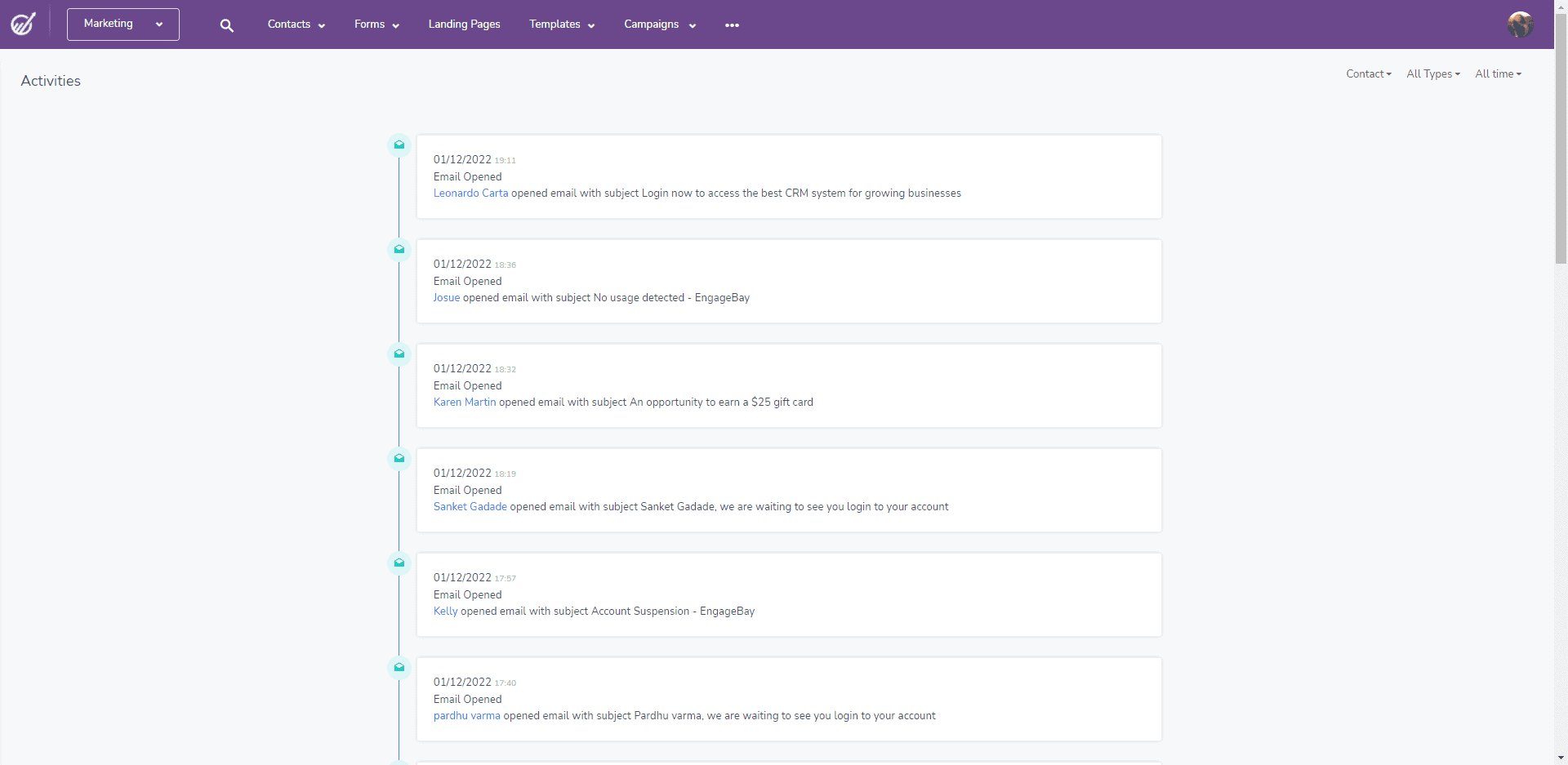Open the user profile avatar
Image resolution: width=1568 pixels, height=765 pixels.
coord(1520,24)
